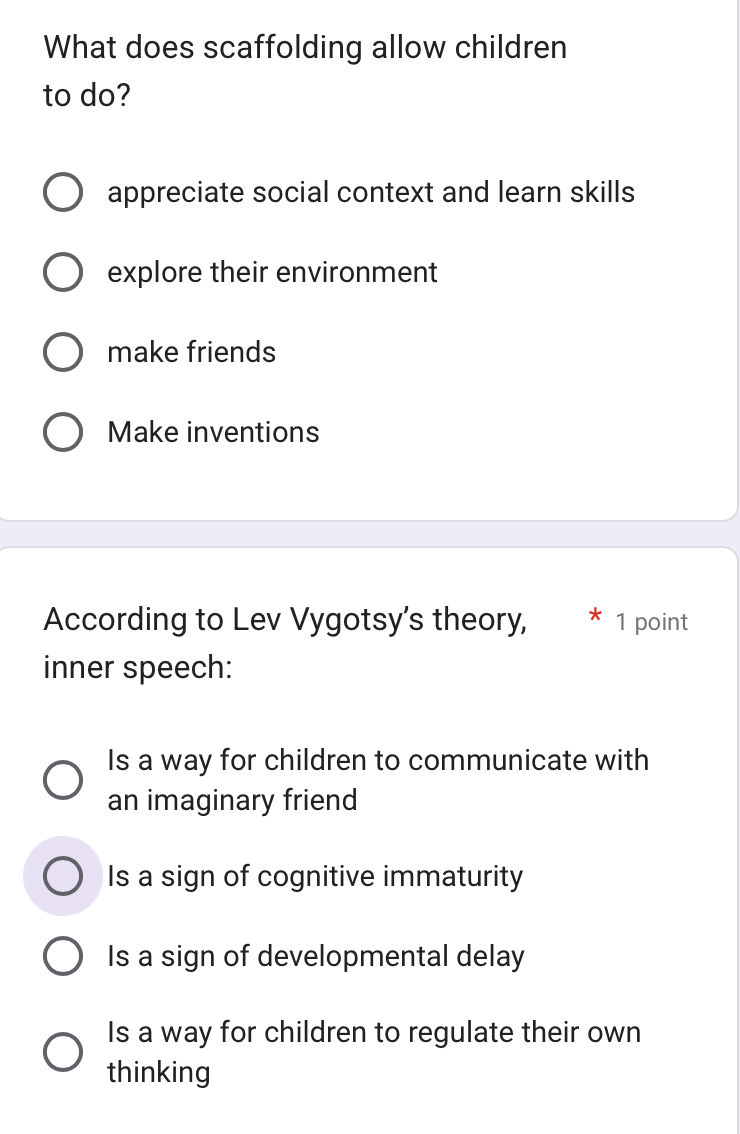Click the 'appreciate social context and learn skills' text
740x1134 pixels.
[371, 192]
